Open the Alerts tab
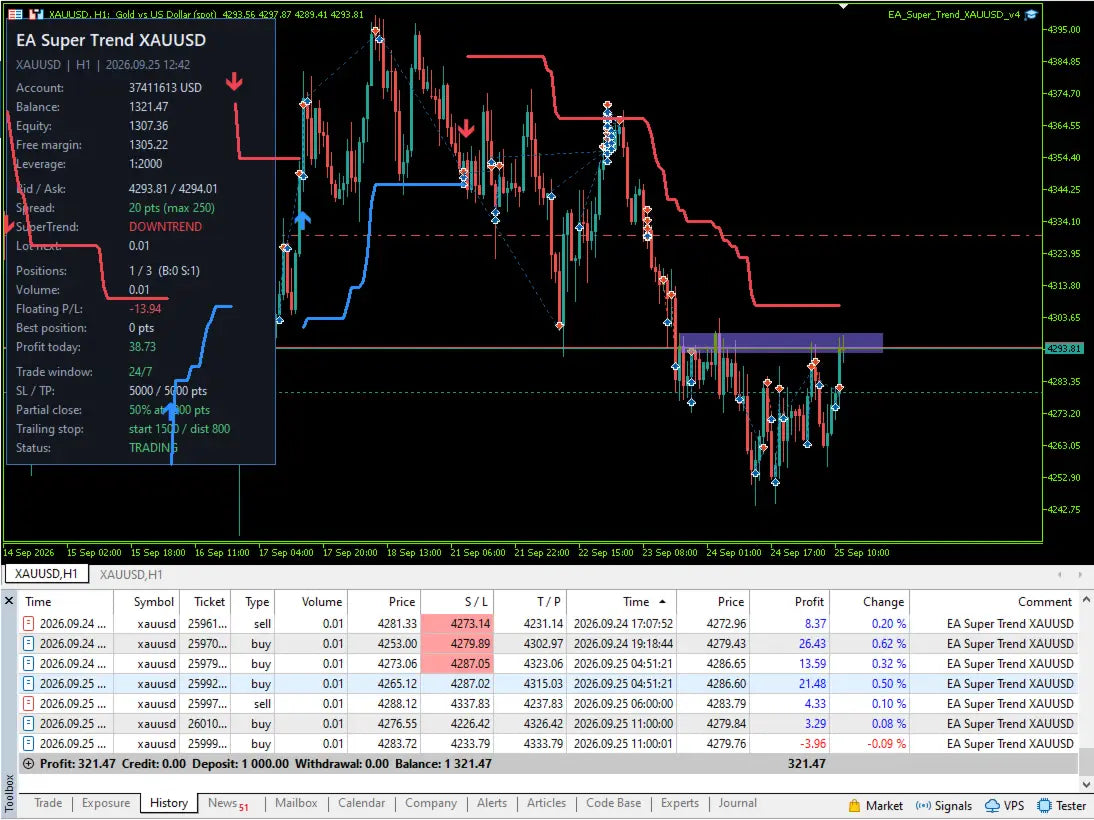 (492, 803)
